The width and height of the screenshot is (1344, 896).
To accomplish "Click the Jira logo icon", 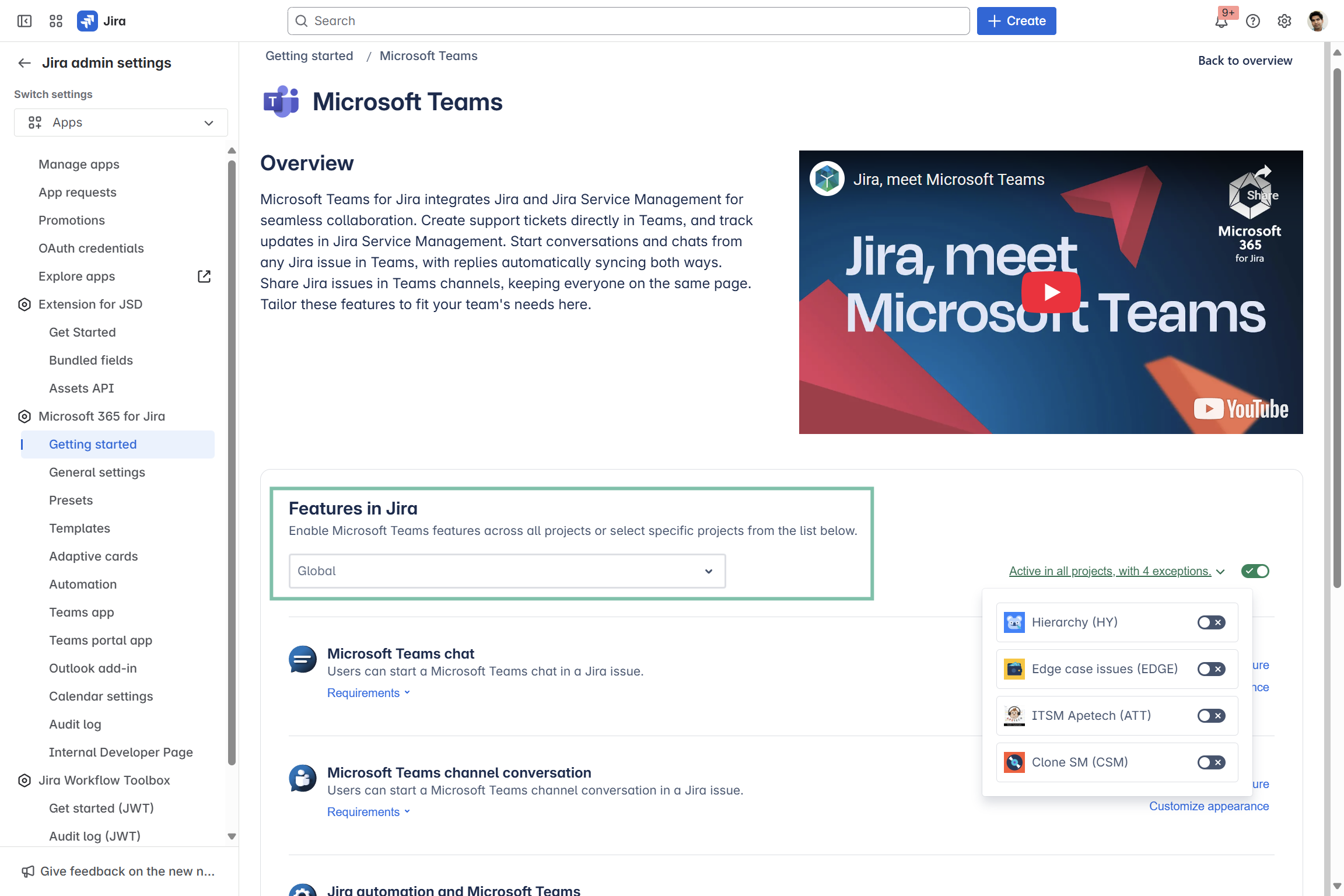I will tap(87, 21).
